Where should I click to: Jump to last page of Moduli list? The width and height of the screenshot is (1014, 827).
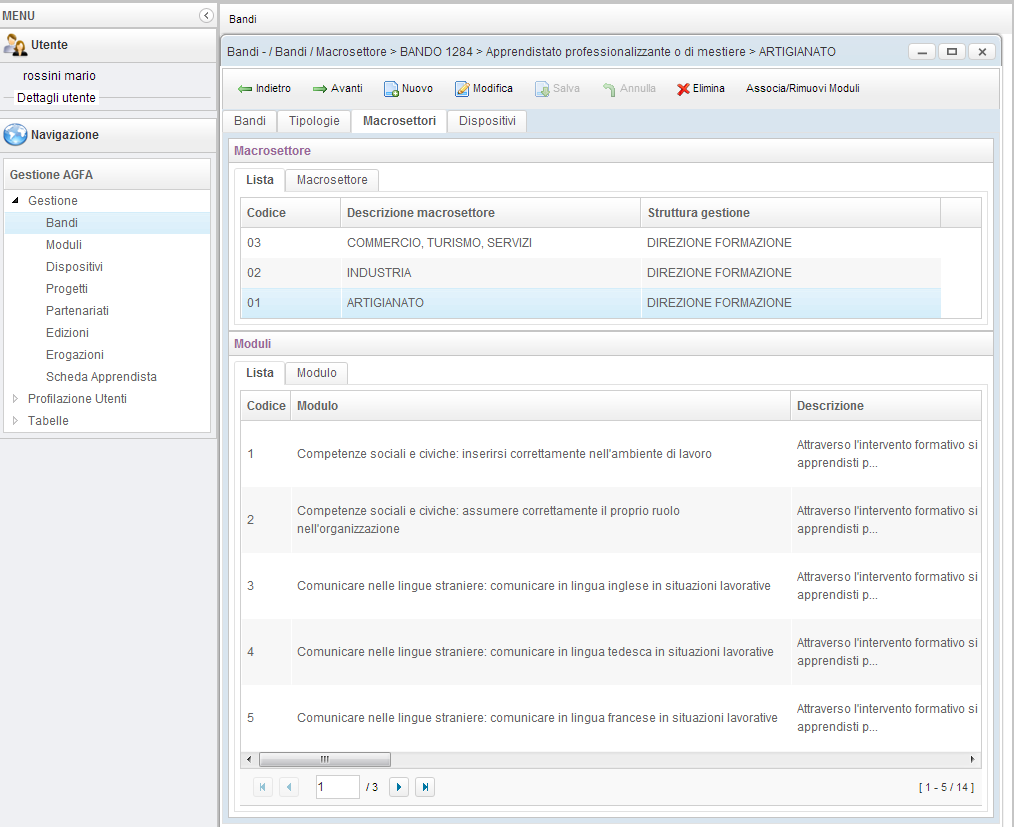[x=425, y=787]
